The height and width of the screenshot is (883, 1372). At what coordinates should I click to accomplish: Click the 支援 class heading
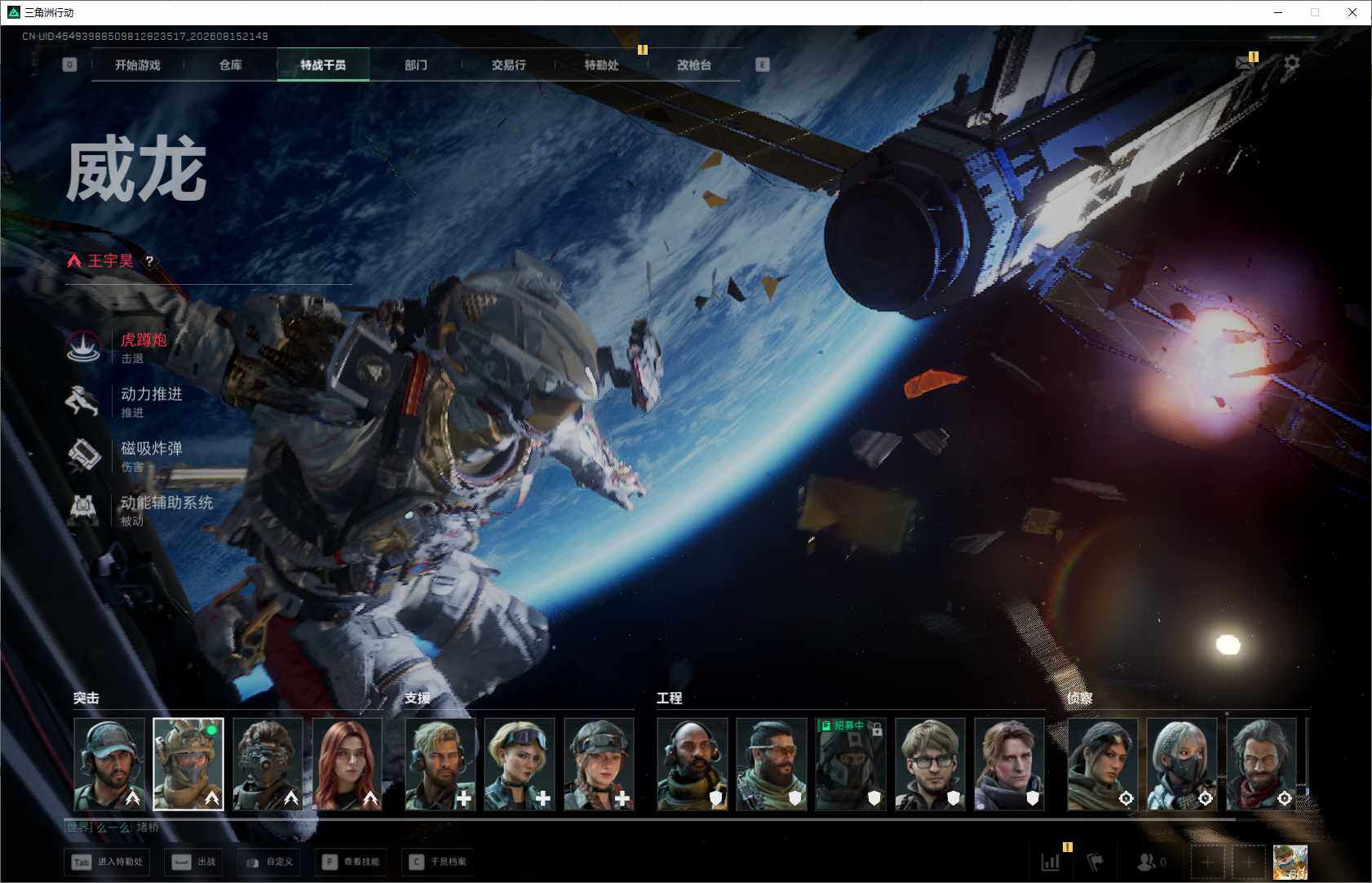[418, 698]
